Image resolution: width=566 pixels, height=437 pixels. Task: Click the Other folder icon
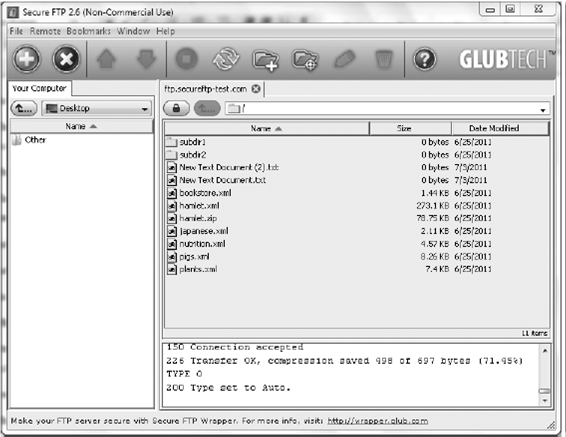17,140
